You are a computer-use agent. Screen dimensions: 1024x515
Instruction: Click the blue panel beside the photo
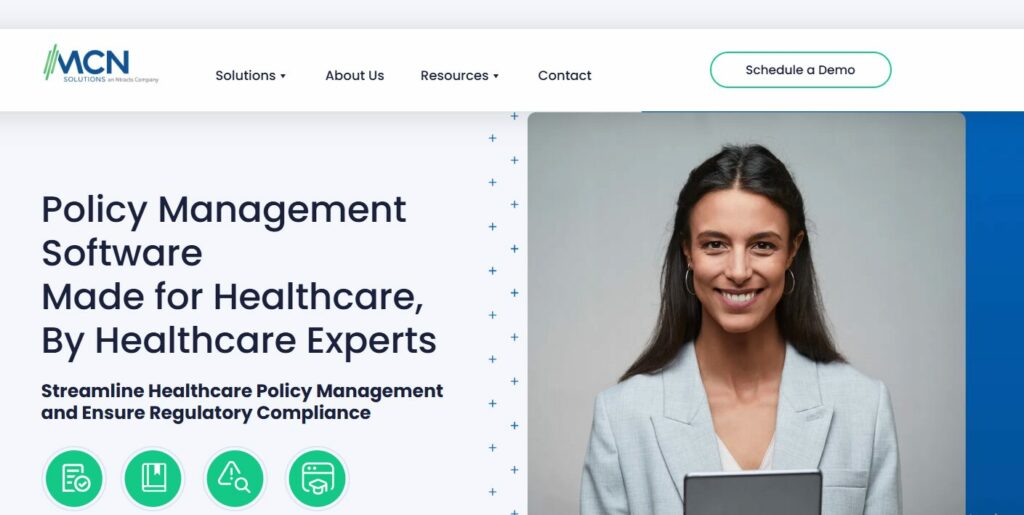tap(995, 313)
